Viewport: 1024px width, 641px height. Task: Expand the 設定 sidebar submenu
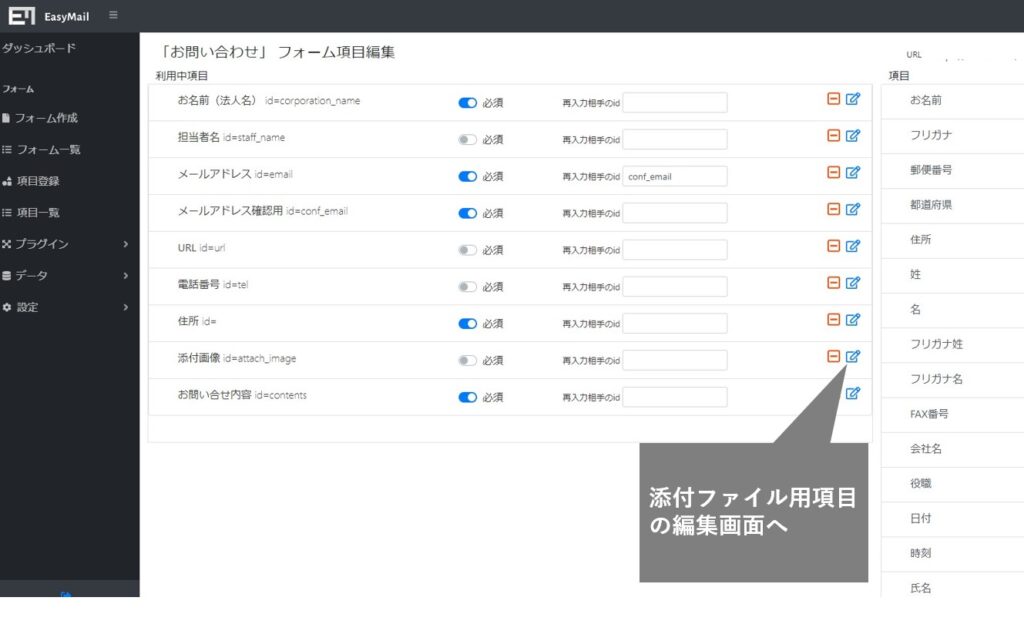pyautogui.click(x=65, y=307)
